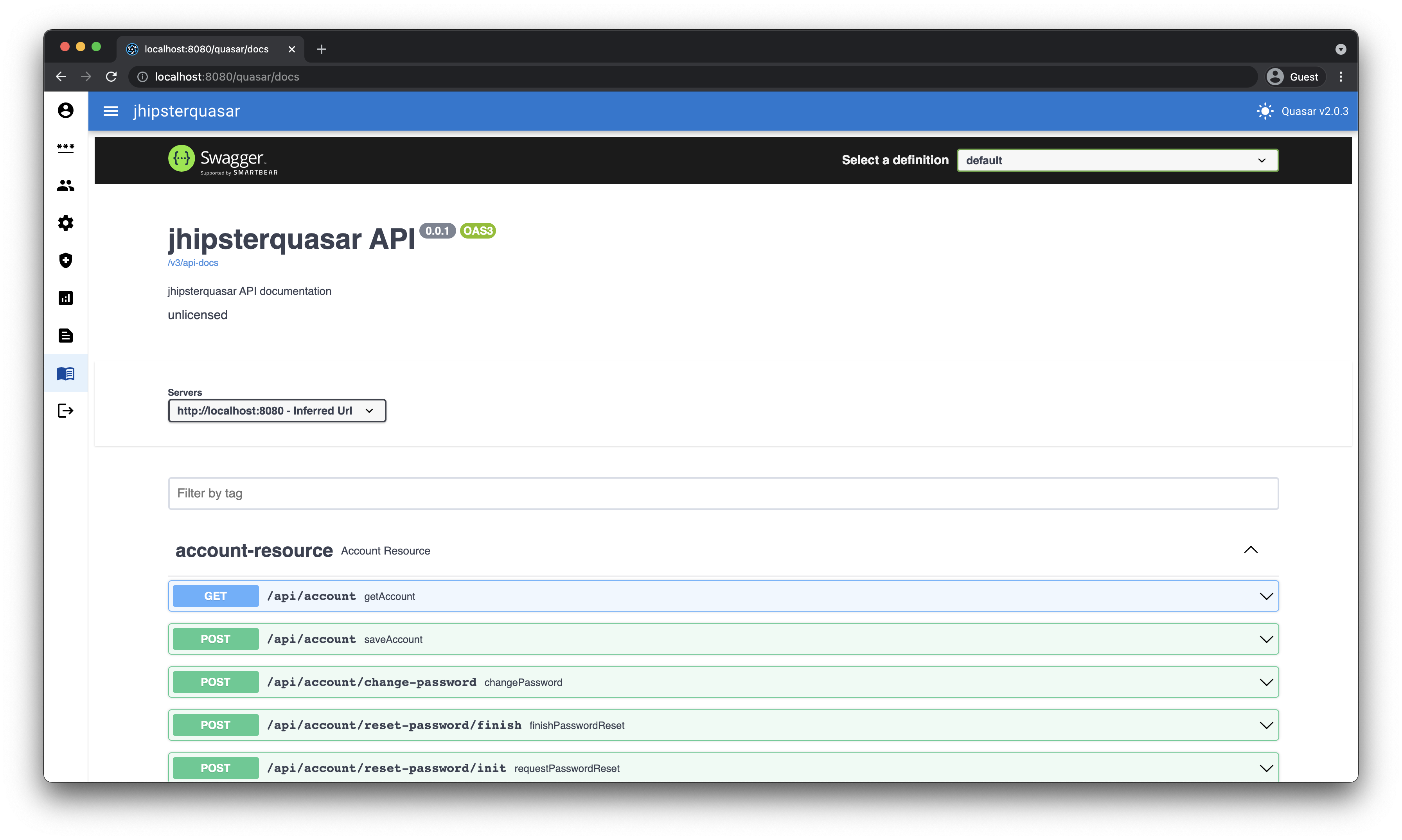Click the Filter by tag input
Screen dimensions: 1402x840
[x=723, y=493]
